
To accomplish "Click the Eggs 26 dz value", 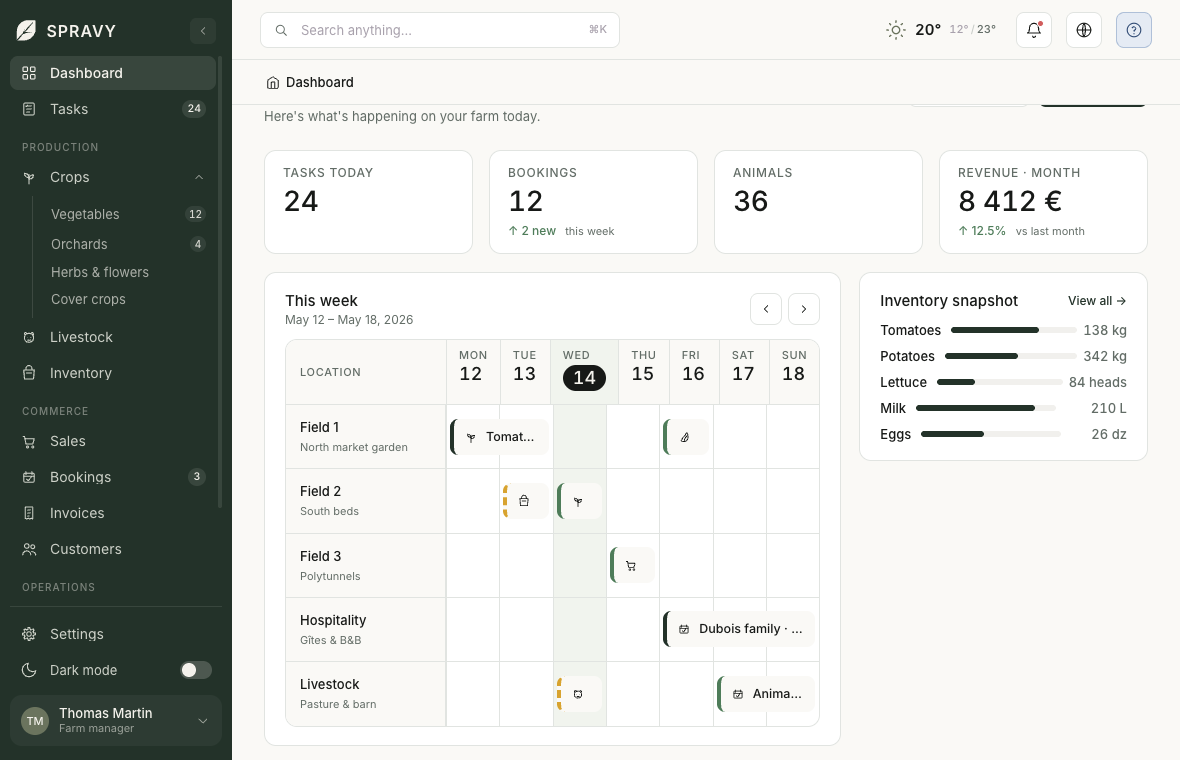I will (1109, 434).
